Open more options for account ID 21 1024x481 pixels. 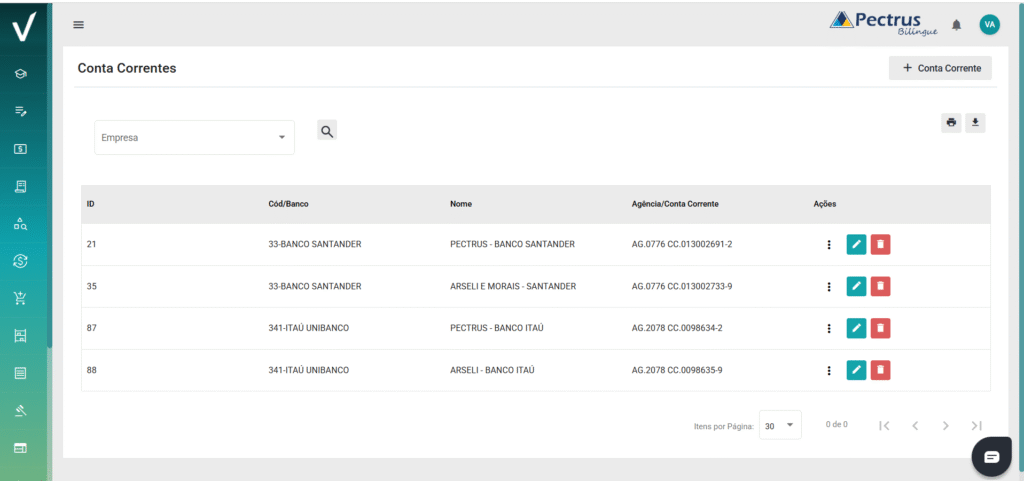click(828, 245)
